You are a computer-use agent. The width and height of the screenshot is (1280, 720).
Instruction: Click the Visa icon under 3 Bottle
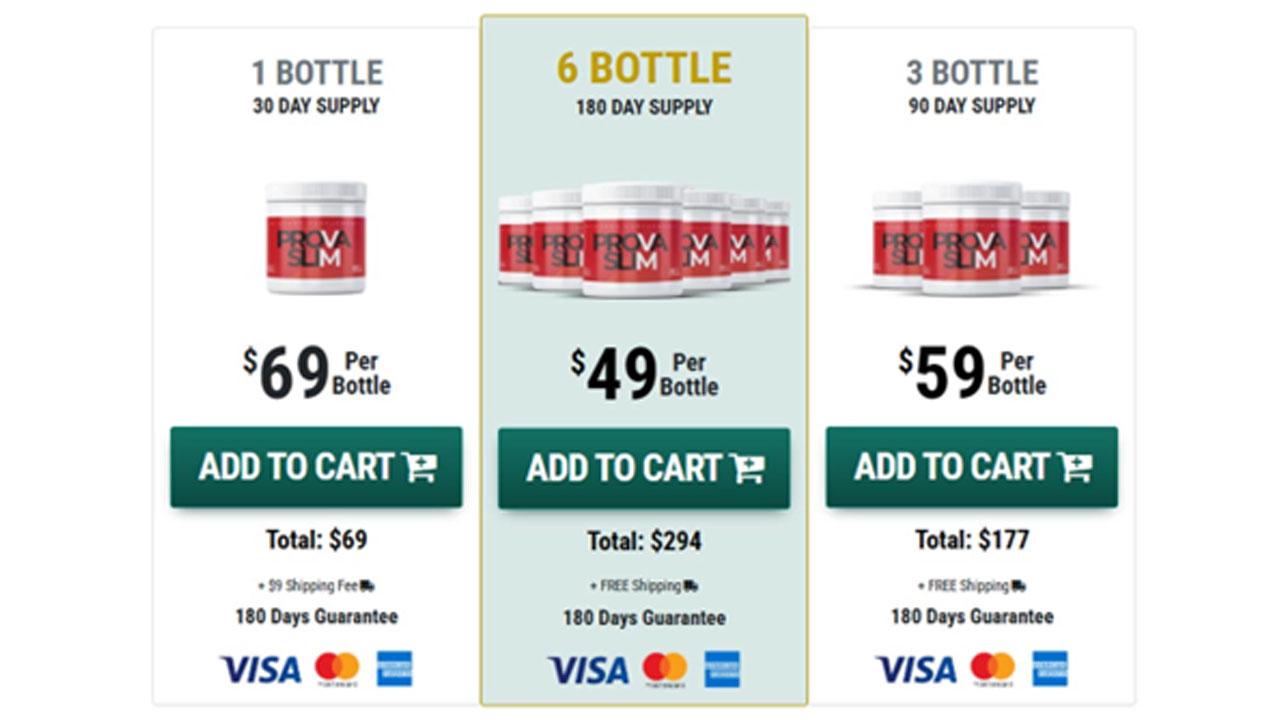[x=916, y=669]
